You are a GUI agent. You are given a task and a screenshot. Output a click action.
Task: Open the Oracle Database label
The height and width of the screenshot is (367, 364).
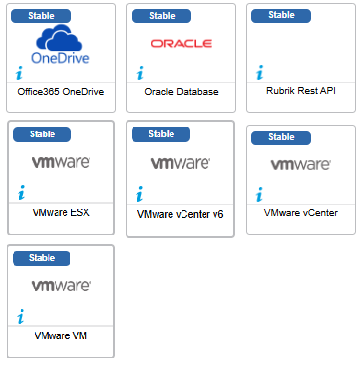pyautogui.click(x=181, y=92)
